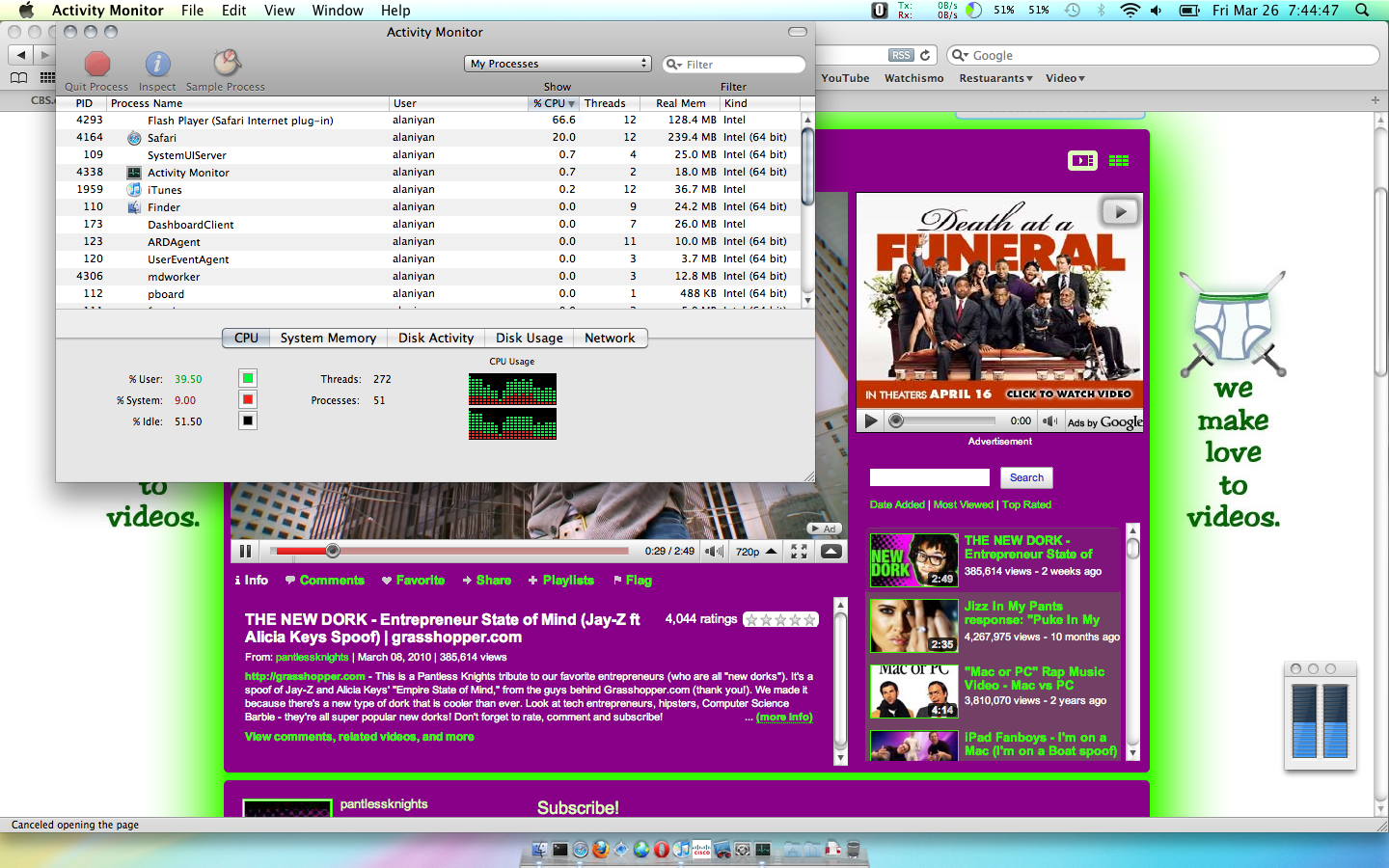Screen dimensions: 1389x868
Task: Select the Flash Player process row
Action: click(x=428, y=121)
